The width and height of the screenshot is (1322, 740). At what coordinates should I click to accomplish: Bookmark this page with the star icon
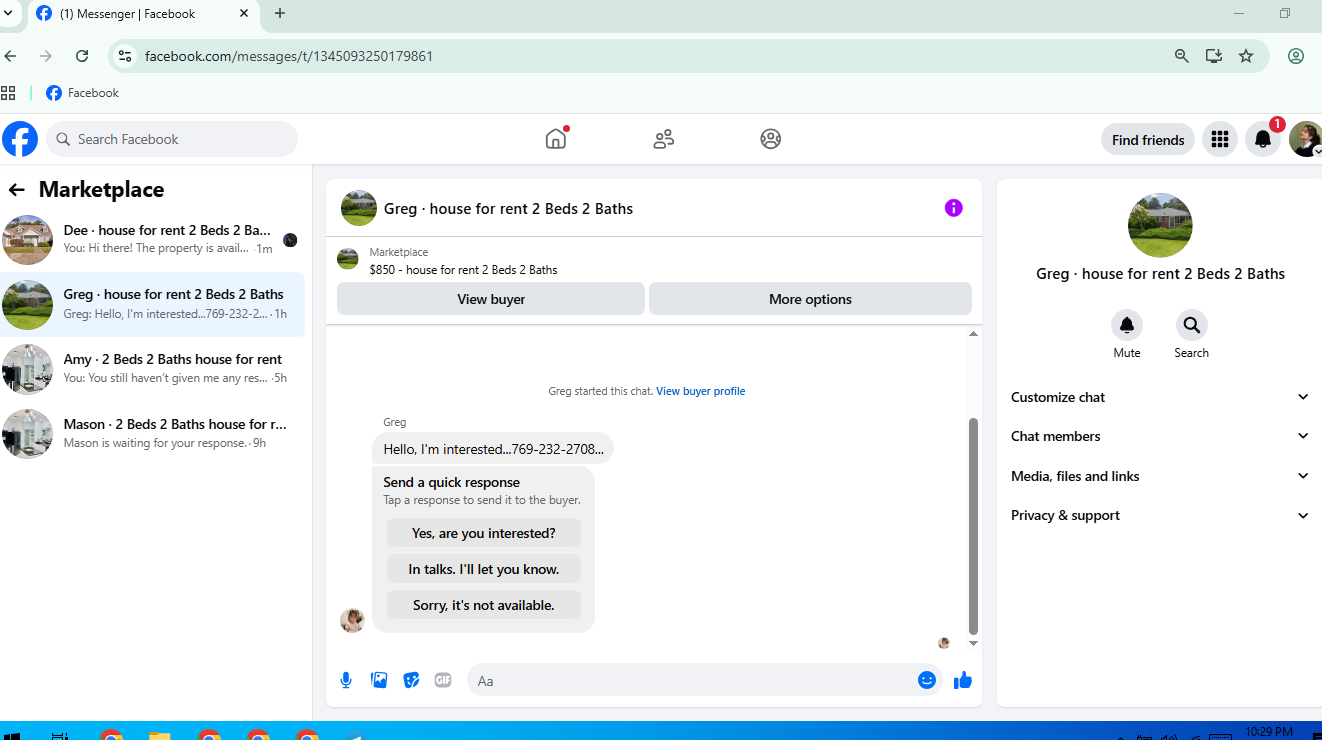1246,56
